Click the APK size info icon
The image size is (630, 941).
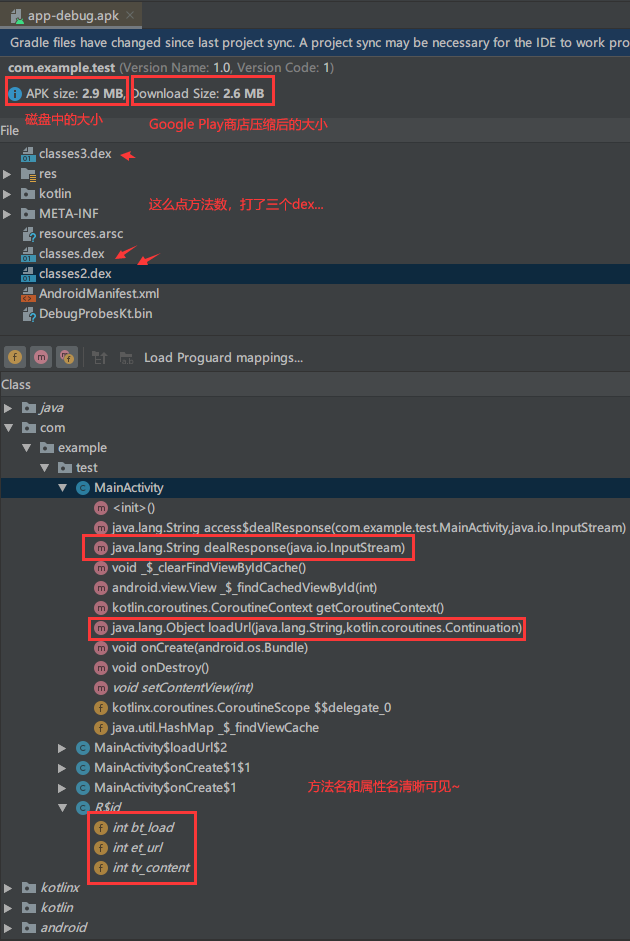(x=15, y=94)
